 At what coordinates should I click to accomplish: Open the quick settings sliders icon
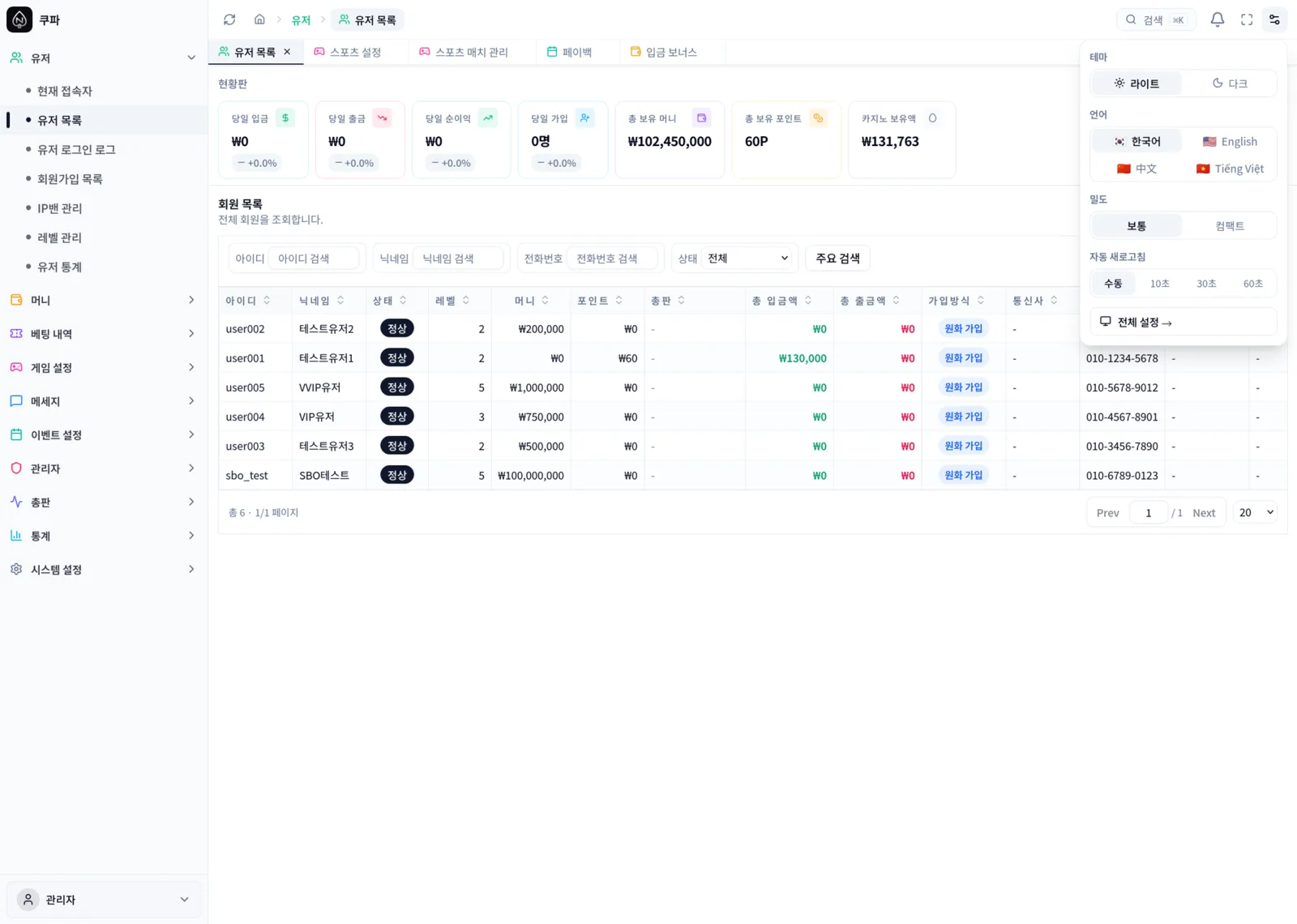click(1274, 19)
